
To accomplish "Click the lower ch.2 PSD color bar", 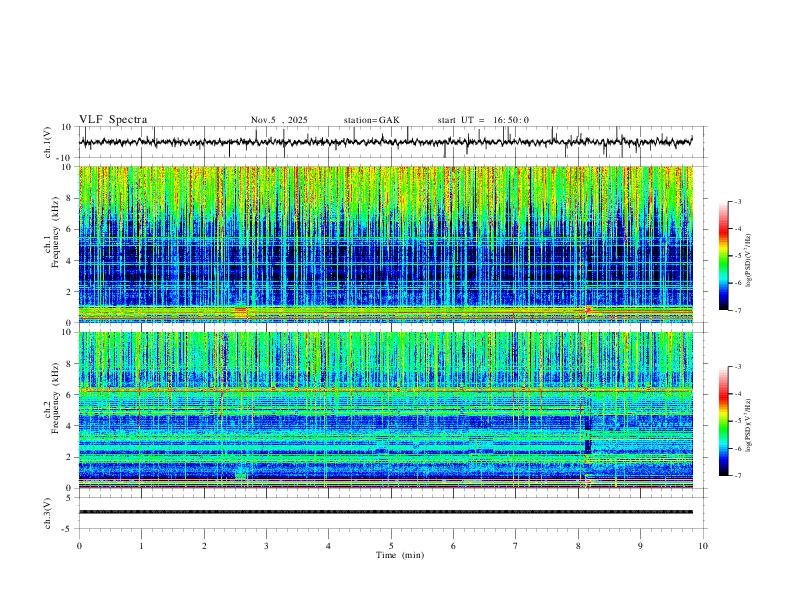I will click(x=723, y=421).
